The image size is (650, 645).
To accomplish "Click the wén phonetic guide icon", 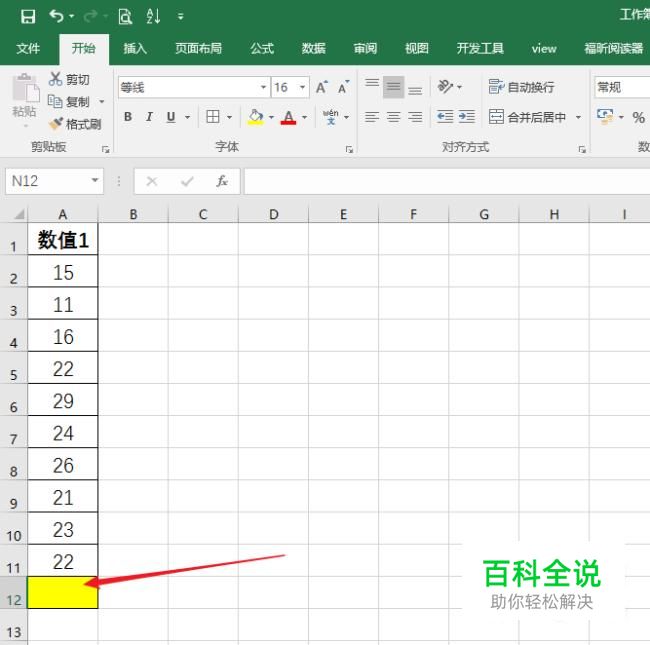I will (330, 117).
